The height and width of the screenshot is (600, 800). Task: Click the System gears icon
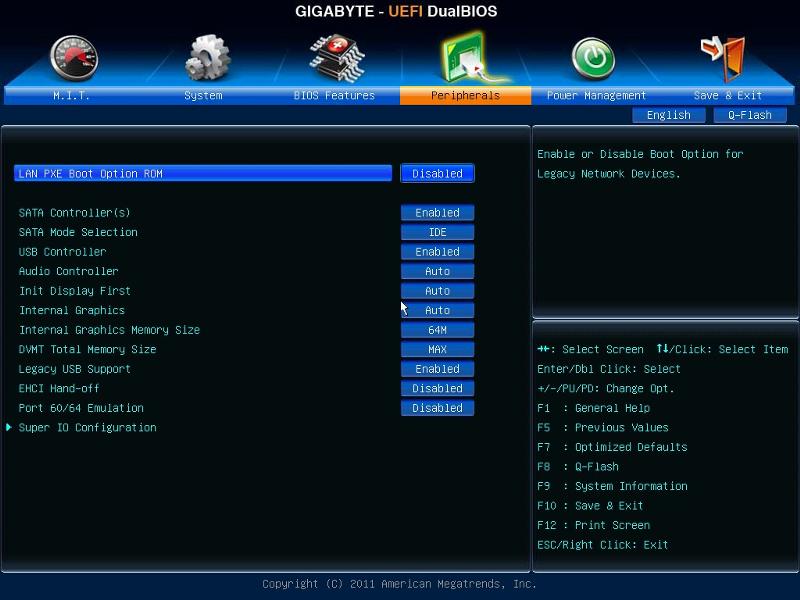click(207, 58)
